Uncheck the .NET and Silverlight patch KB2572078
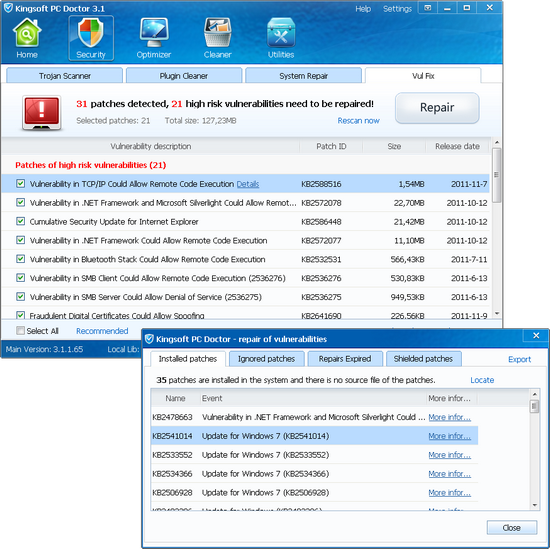 [20, 202]
